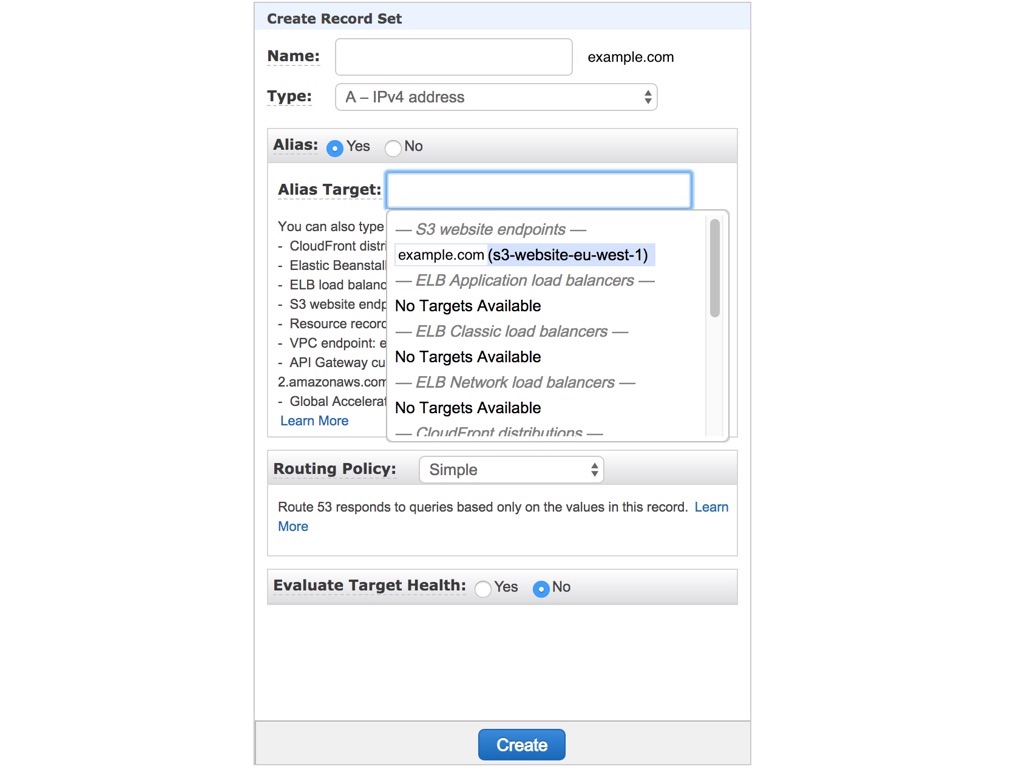Click the Alias: label

coord(295,145)
